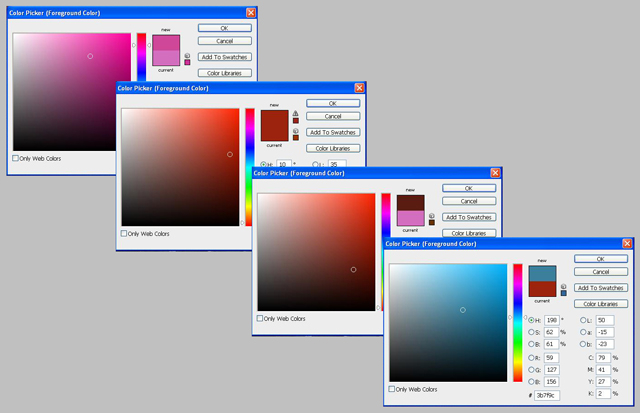Click Cancel in the dark-brown picker window
Viewport: 640px width, 413px height.
tap(469, 201)
